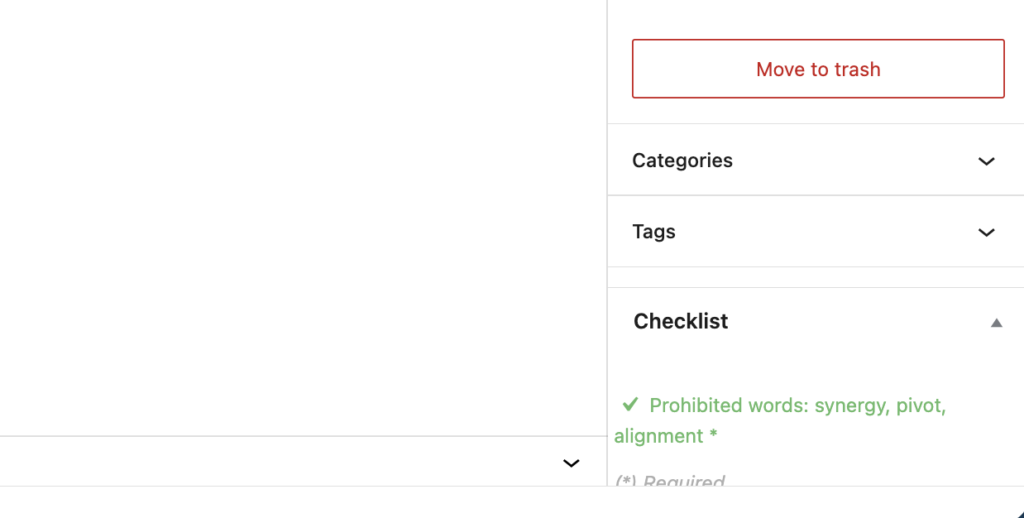
Task: Expand the Tags panel chevron
Action: [986, 232]
